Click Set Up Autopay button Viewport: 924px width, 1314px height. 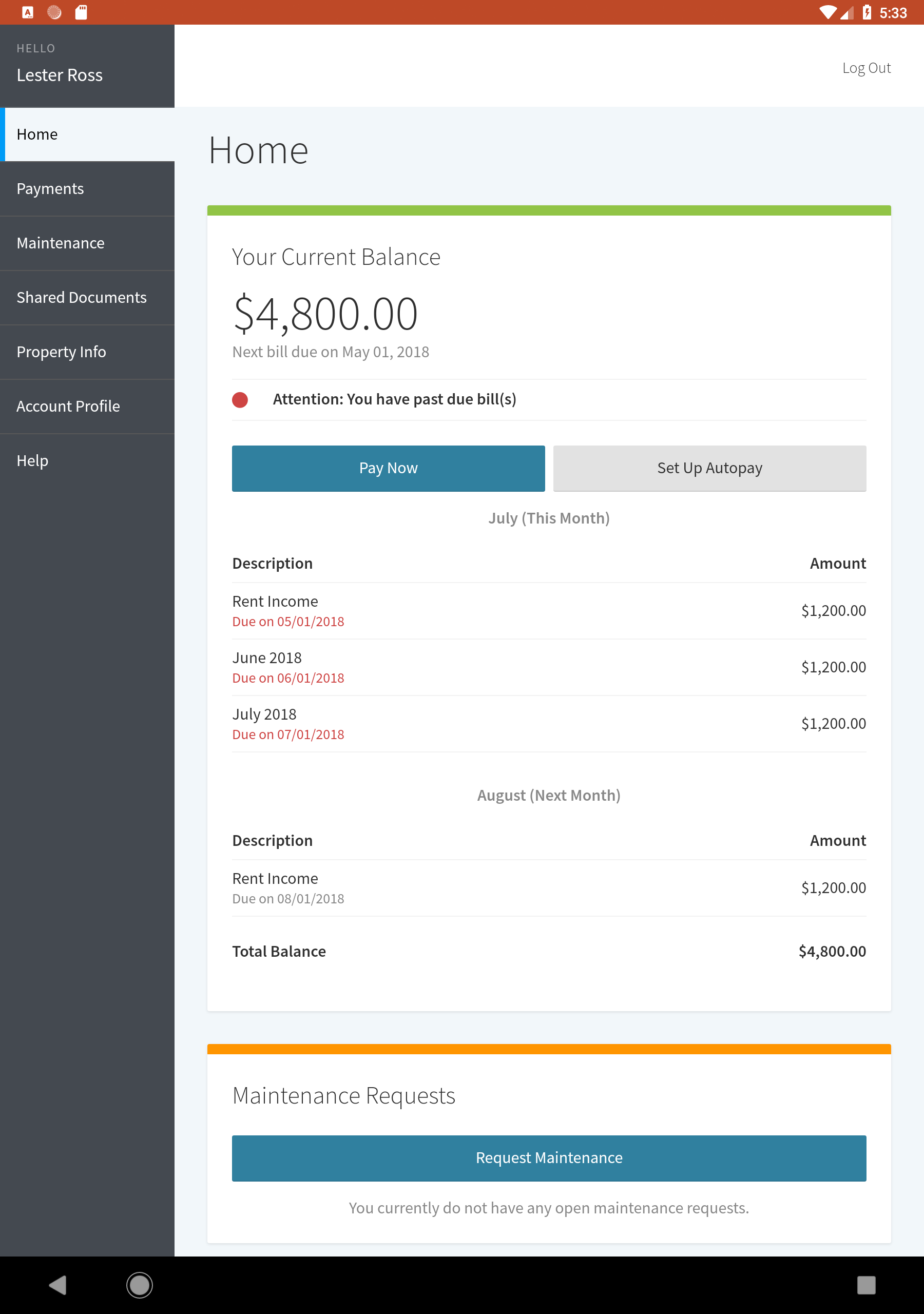tap(709, 468)
